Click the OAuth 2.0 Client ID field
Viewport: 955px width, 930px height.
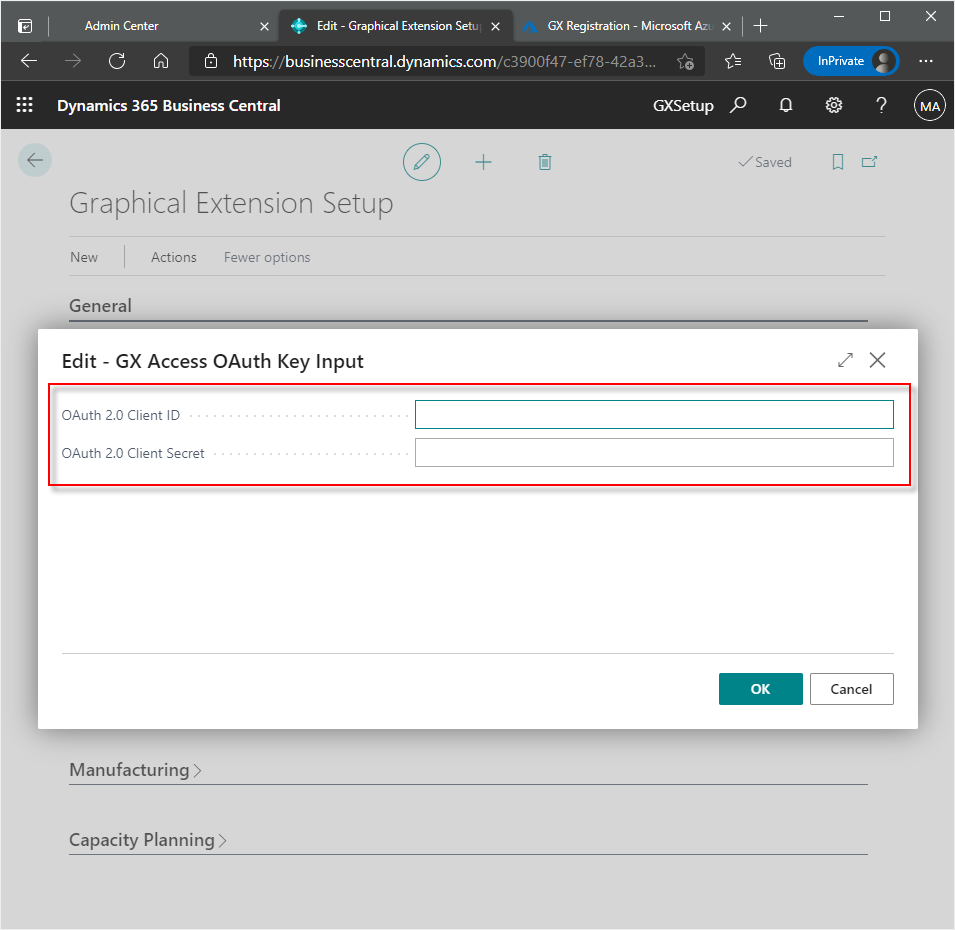tap(654, 414)
